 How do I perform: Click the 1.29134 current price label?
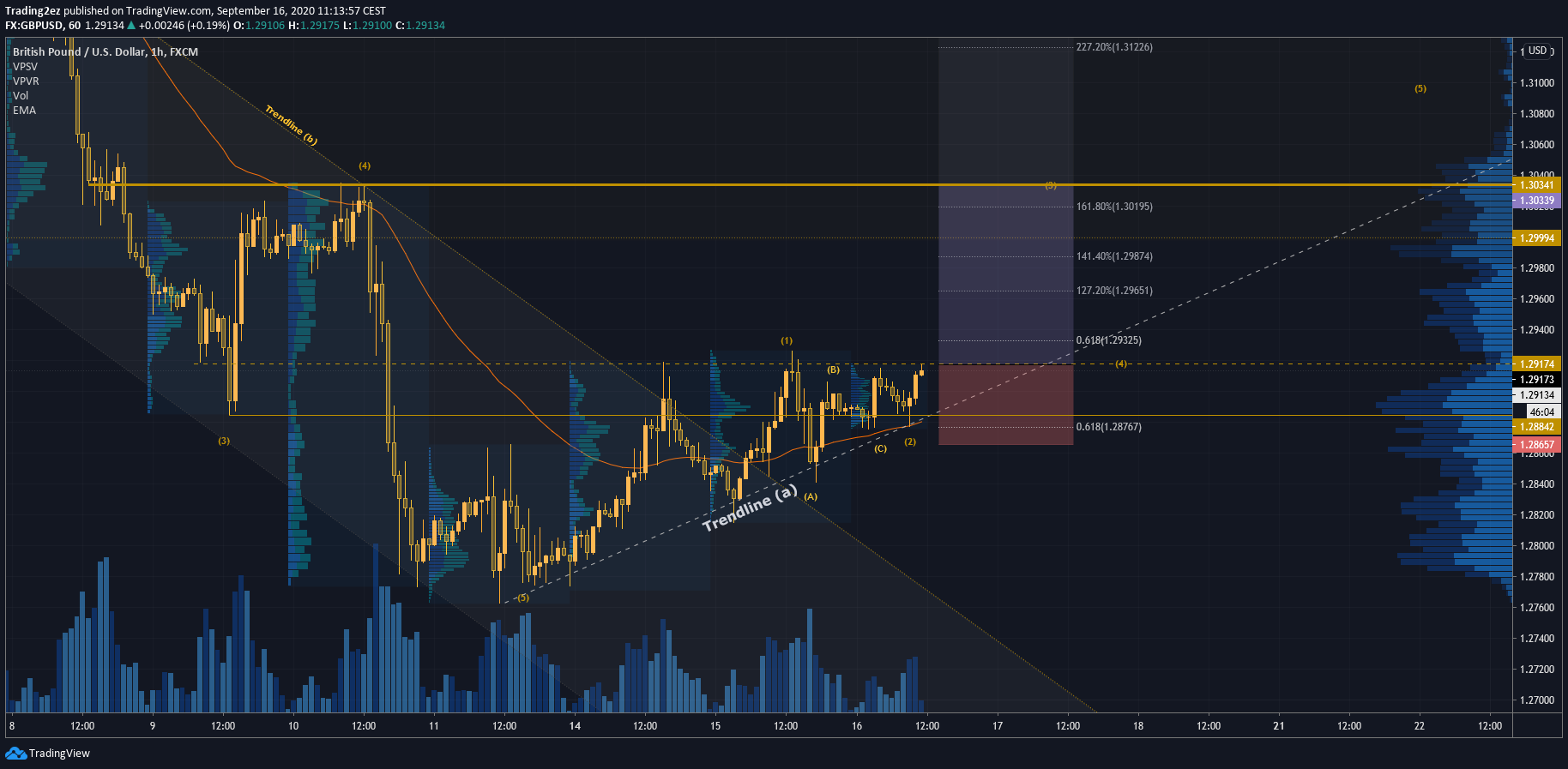(x=1536, y=395)
